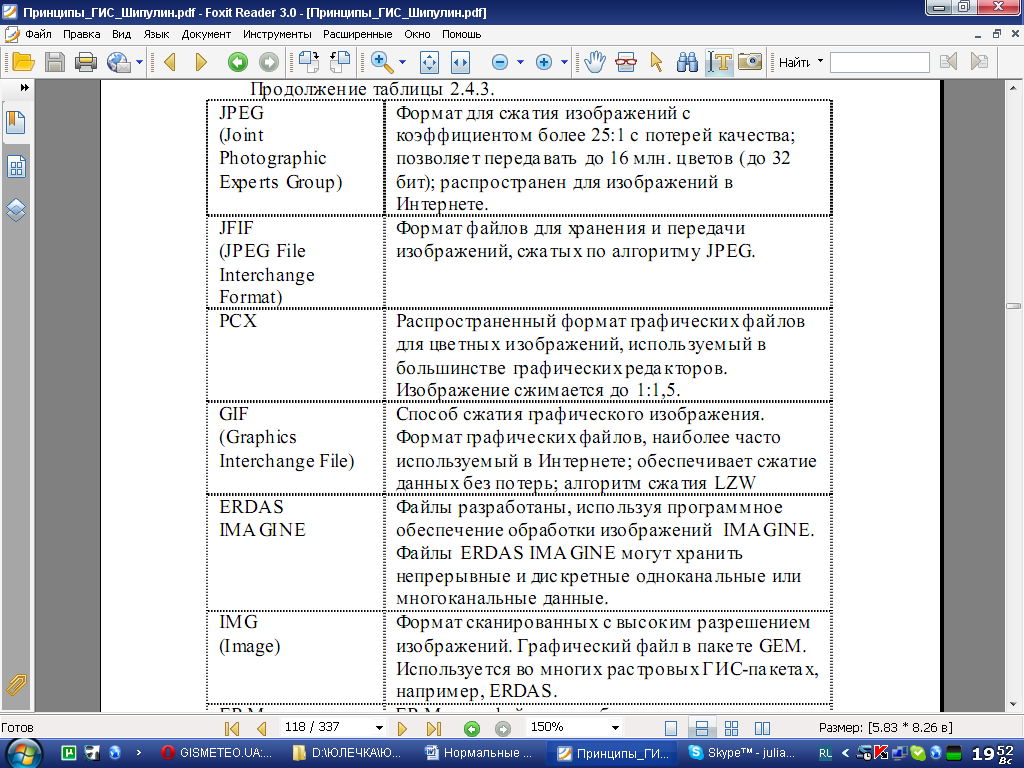Toggle the Select Text tool
The width and height of the screenshot is (1024, 768).
[x=719, y=62]
